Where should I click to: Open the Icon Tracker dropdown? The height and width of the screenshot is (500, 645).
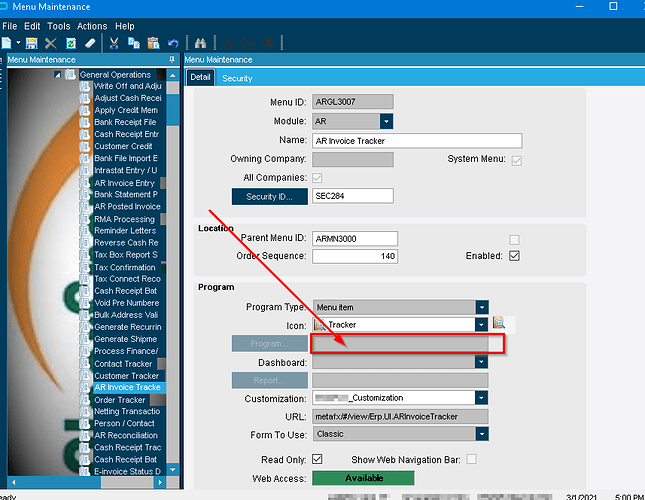tap(481, 325)
